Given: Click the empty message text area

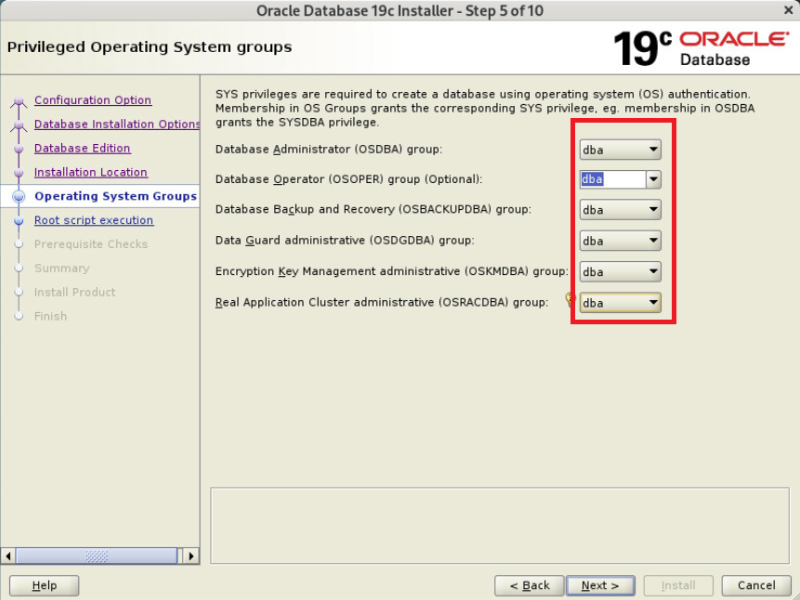Looking at the screenshot, I should click(499, 526).
